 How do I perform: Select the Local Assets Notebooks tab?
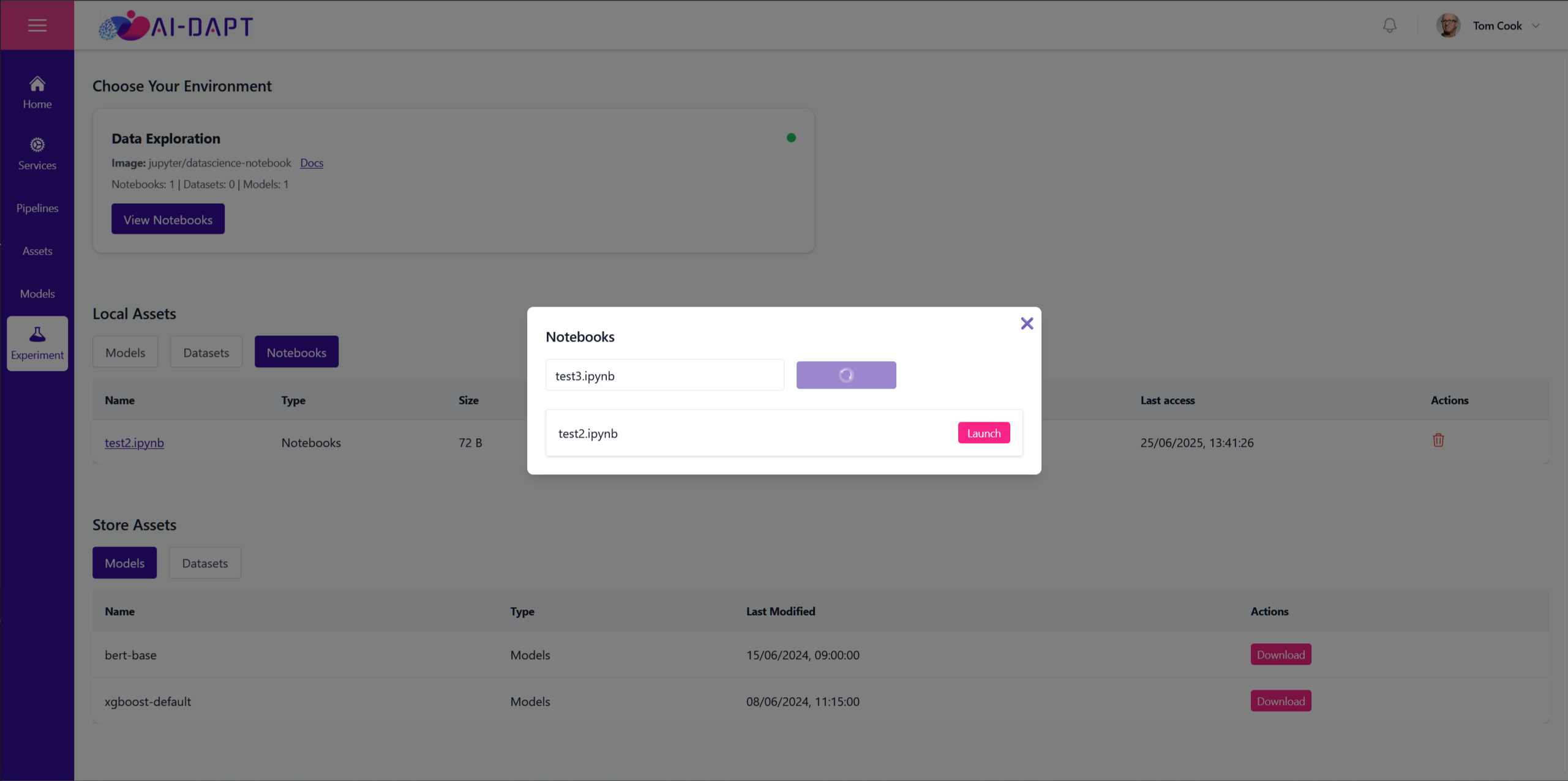[x=296, y=352]
